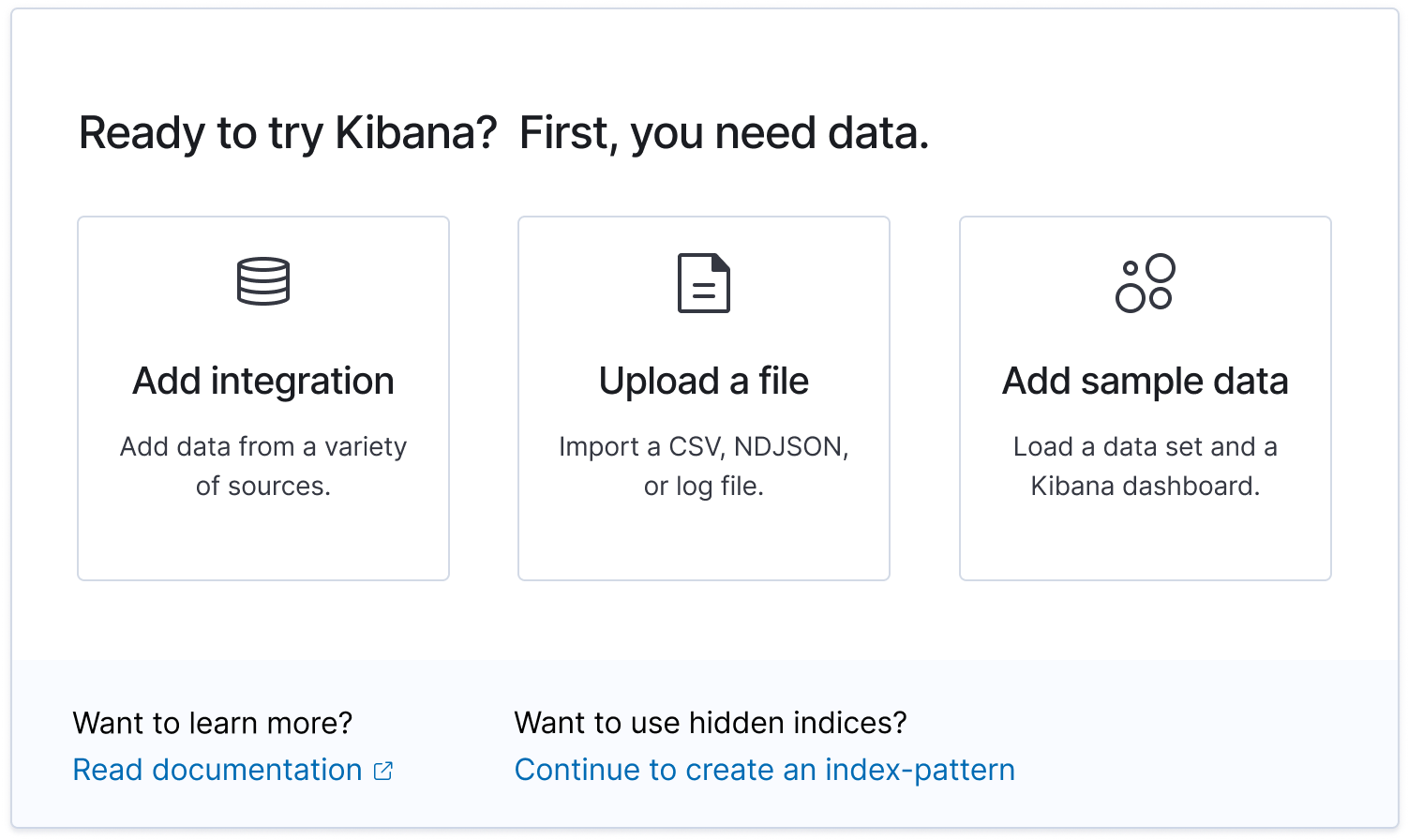Viewport: 1408px width, 840px height.
Task: Click the bubbles icon above Add sample data
Action: (x=1145, y=283)
